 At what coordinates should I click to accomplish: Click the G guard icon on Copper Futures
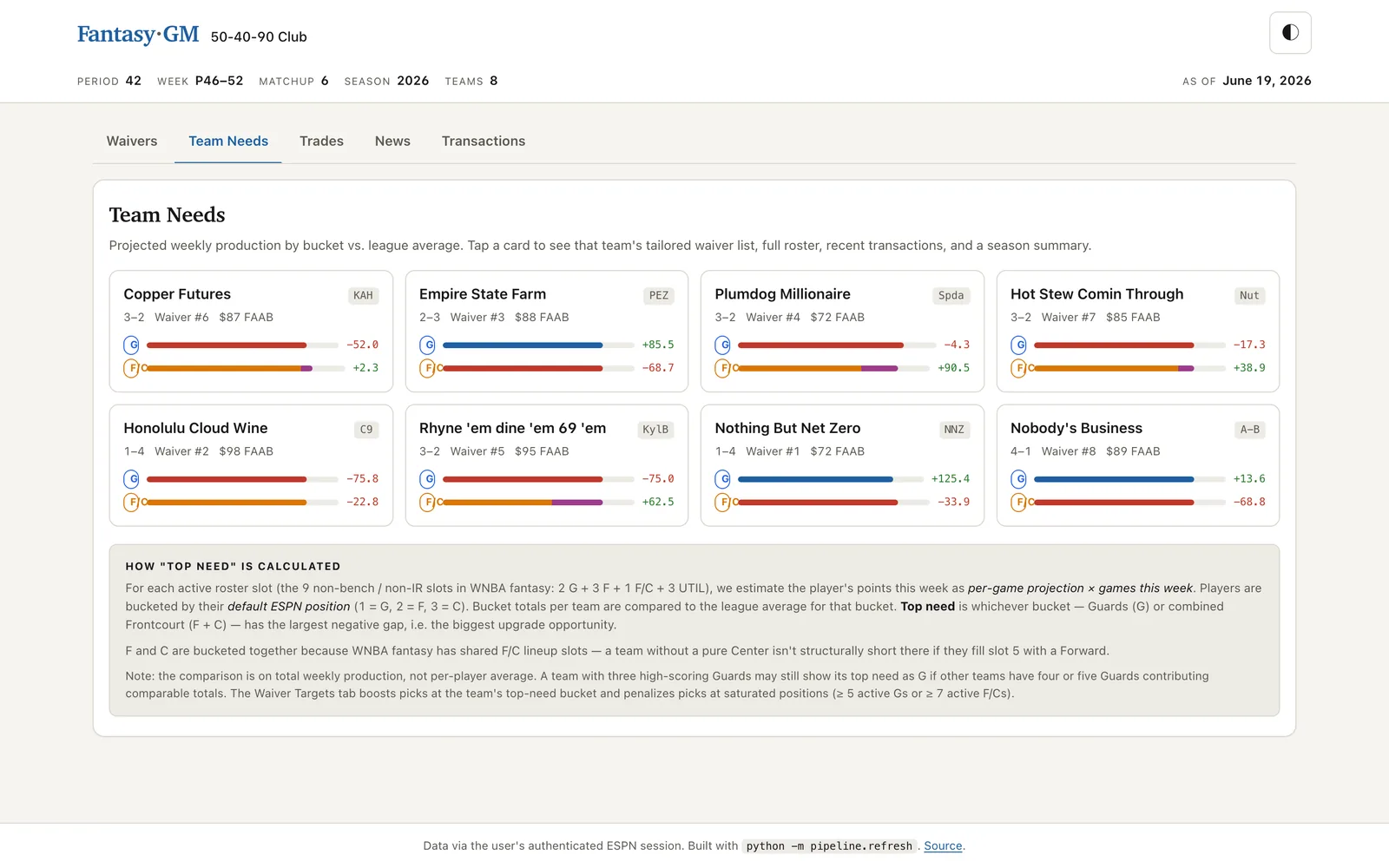132,345
